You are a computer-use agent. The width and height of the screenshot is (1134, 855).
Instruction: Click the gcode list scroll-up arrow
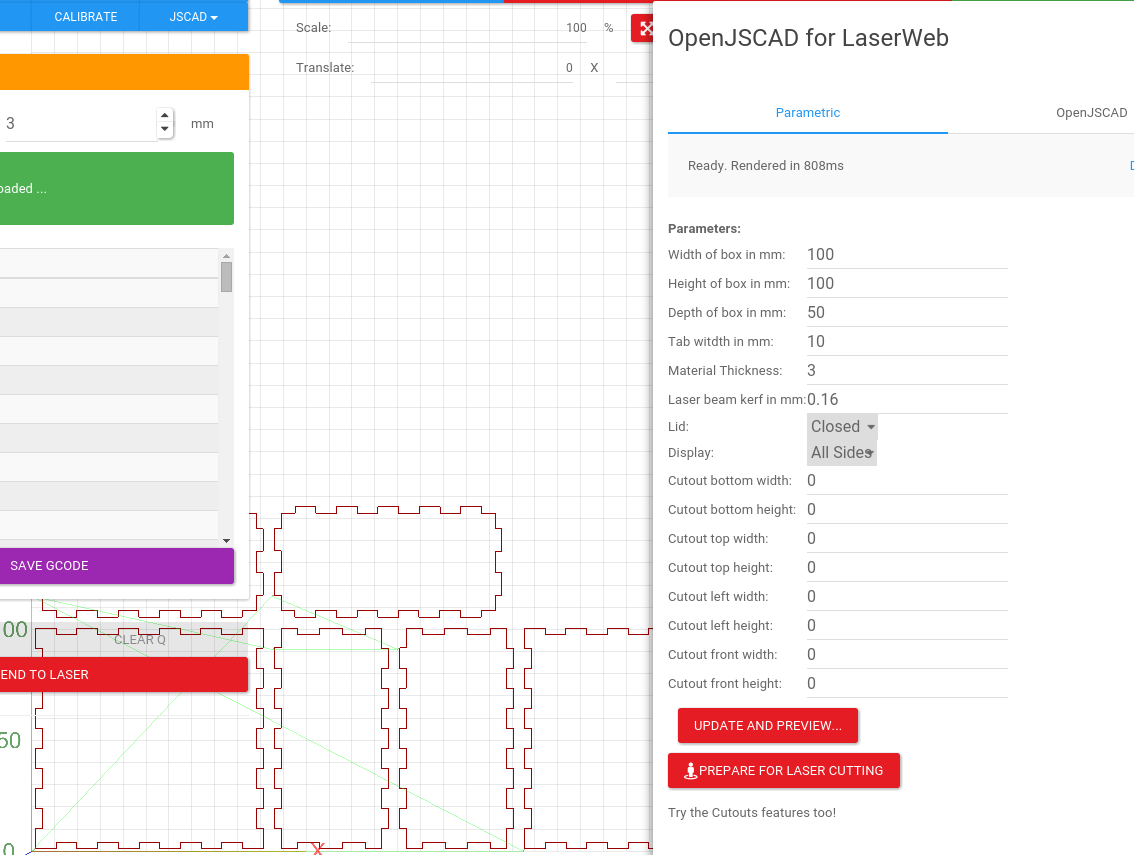pos(226,255)
